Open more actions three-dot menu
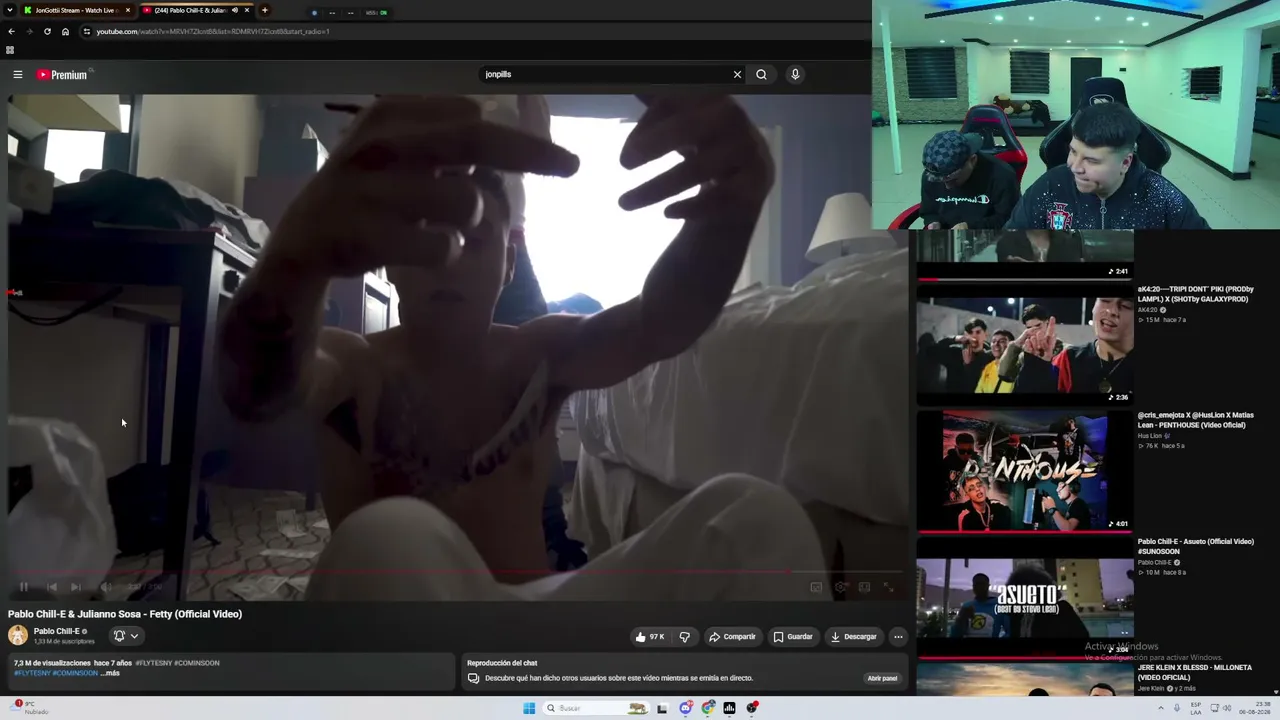Screen dimensions: 1280x720 pos(898,637)
